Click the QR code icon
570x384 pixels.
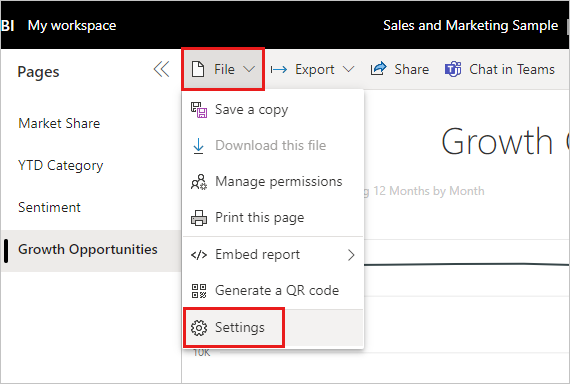[x=199, y=291]
